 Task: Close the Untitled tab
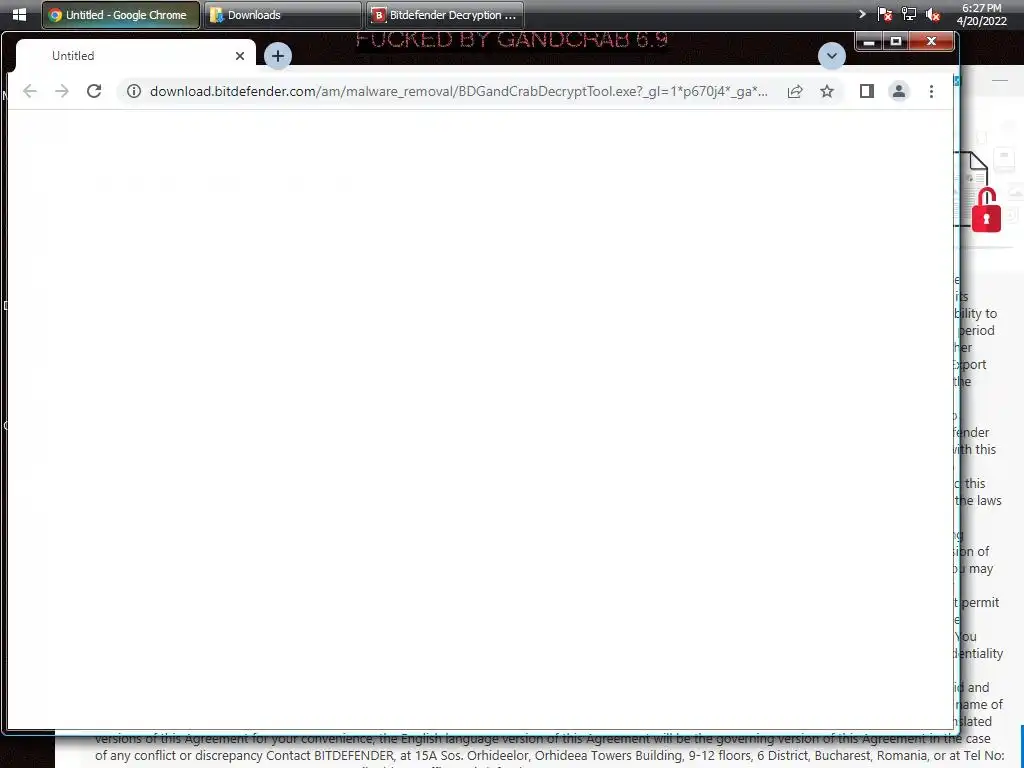pos(240,56)
